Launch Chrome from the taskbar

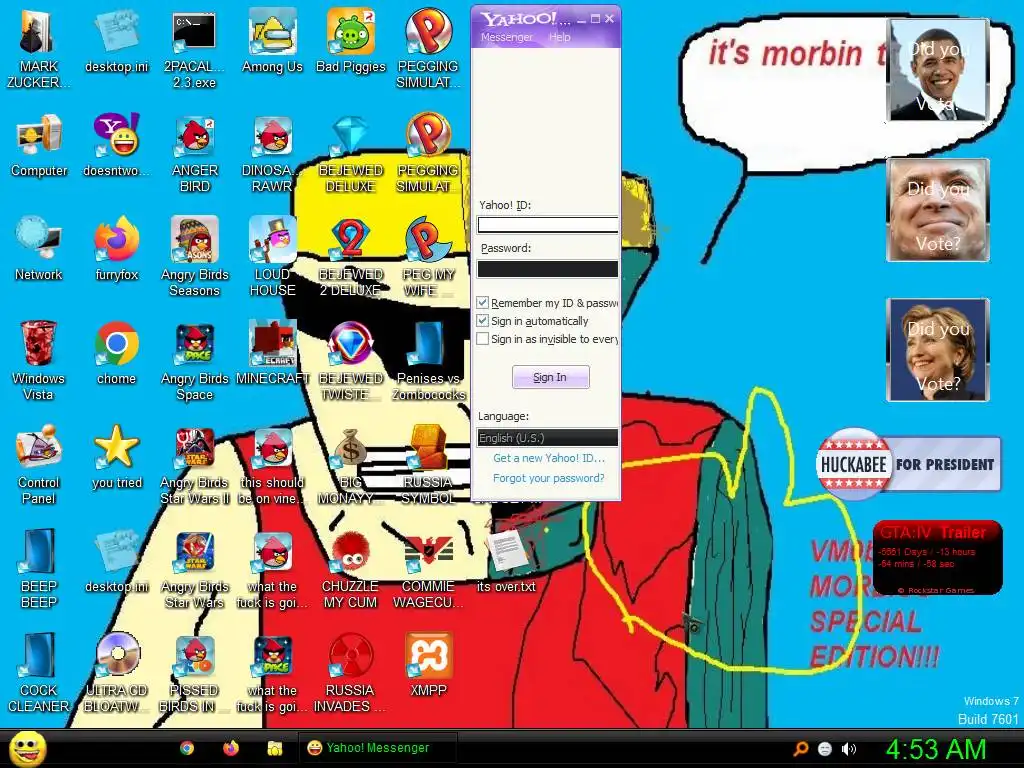187,748
